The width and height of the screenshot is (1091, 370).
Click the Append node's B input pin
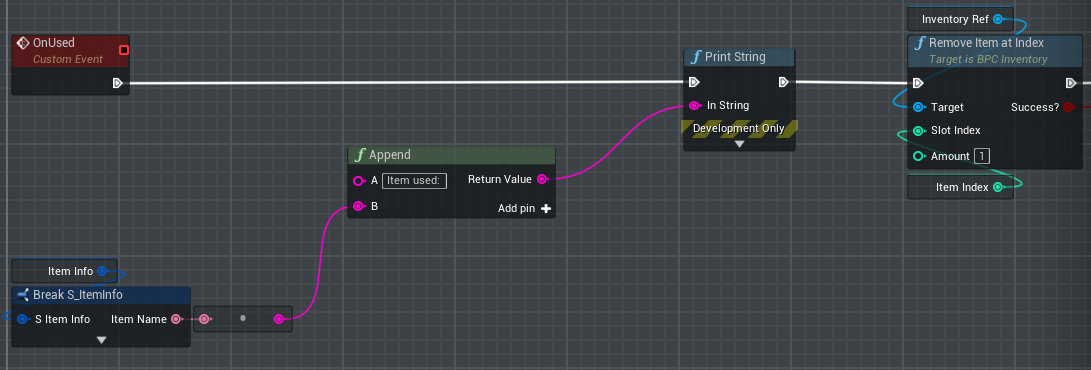pos(358,207)
